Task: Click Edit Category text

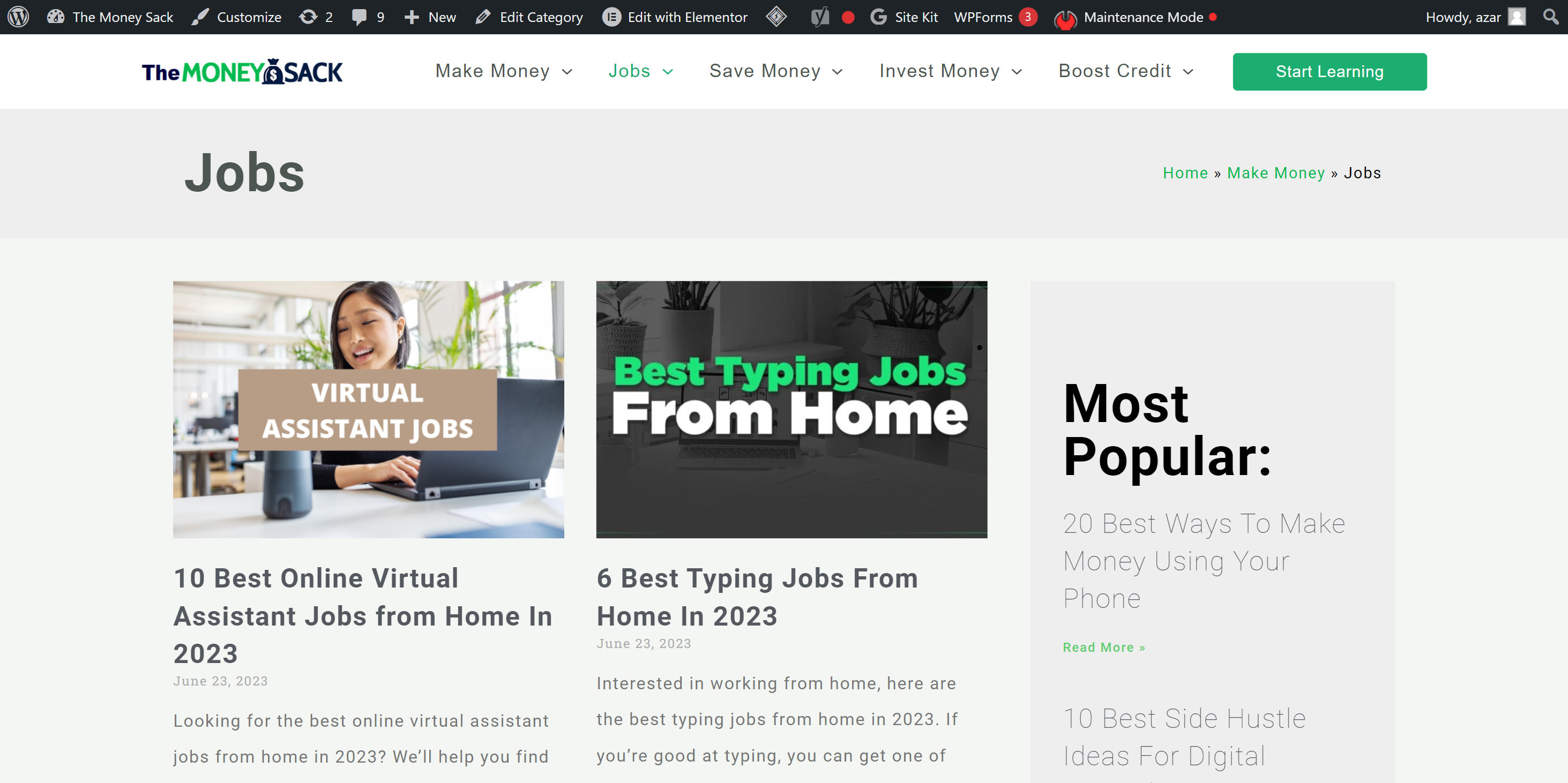Action: 541,17
